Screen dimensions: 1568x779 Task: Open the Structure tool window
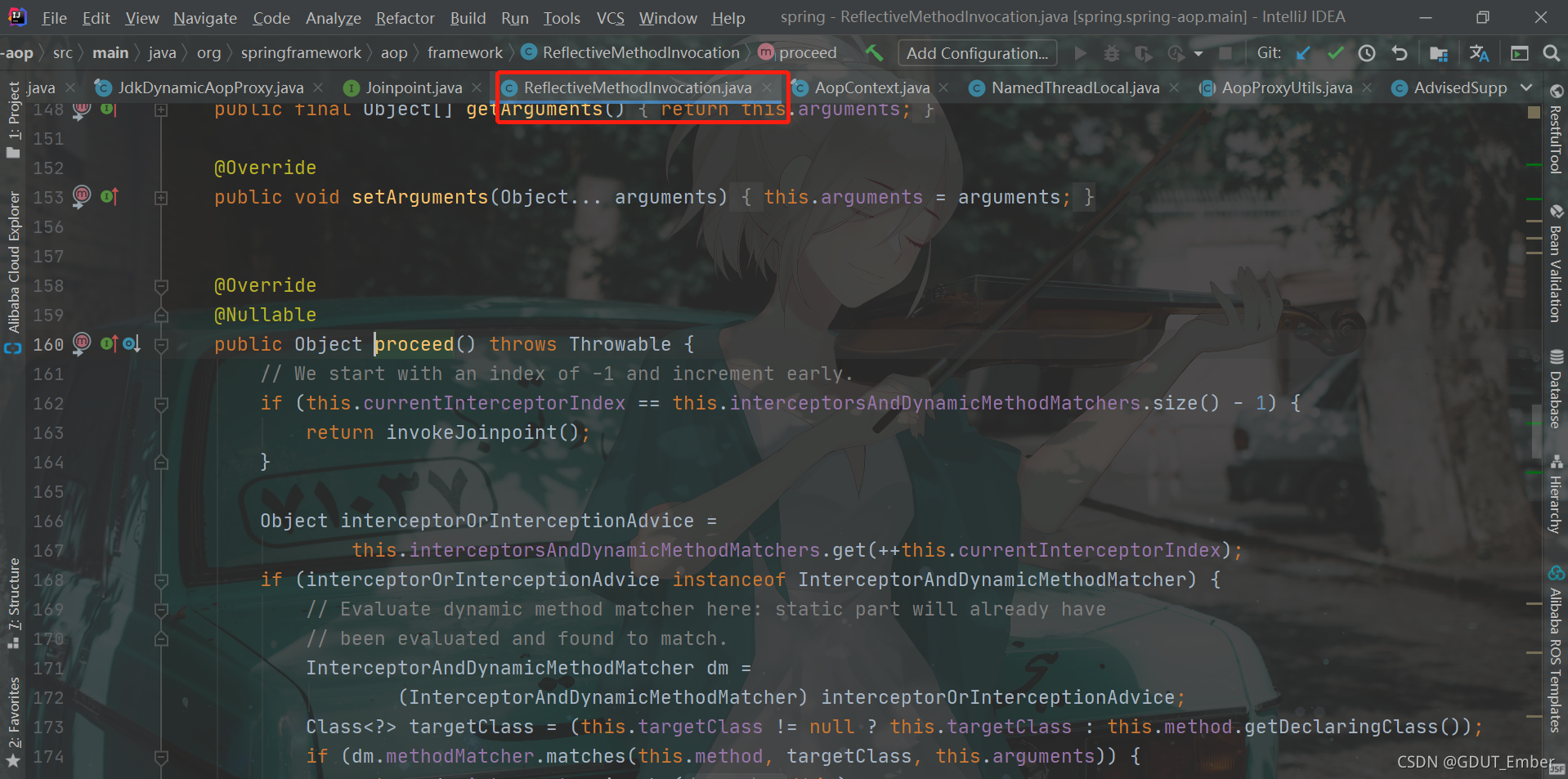13,603
